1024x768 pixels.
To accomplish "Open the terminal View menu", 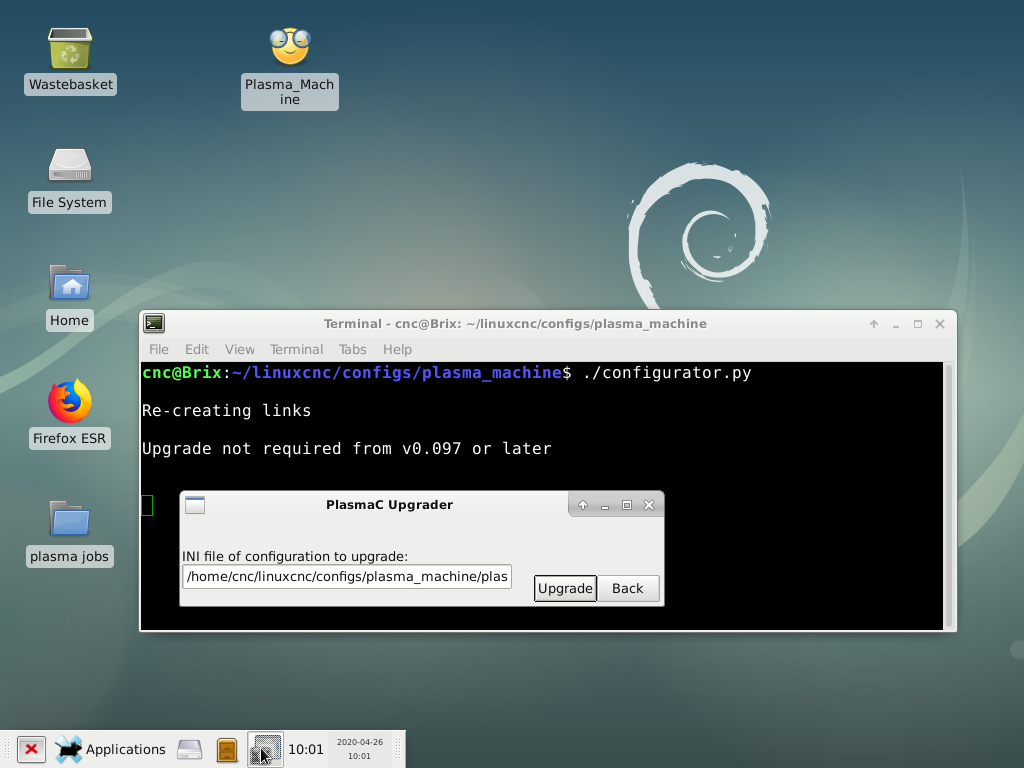I will (x=239, y=349).
